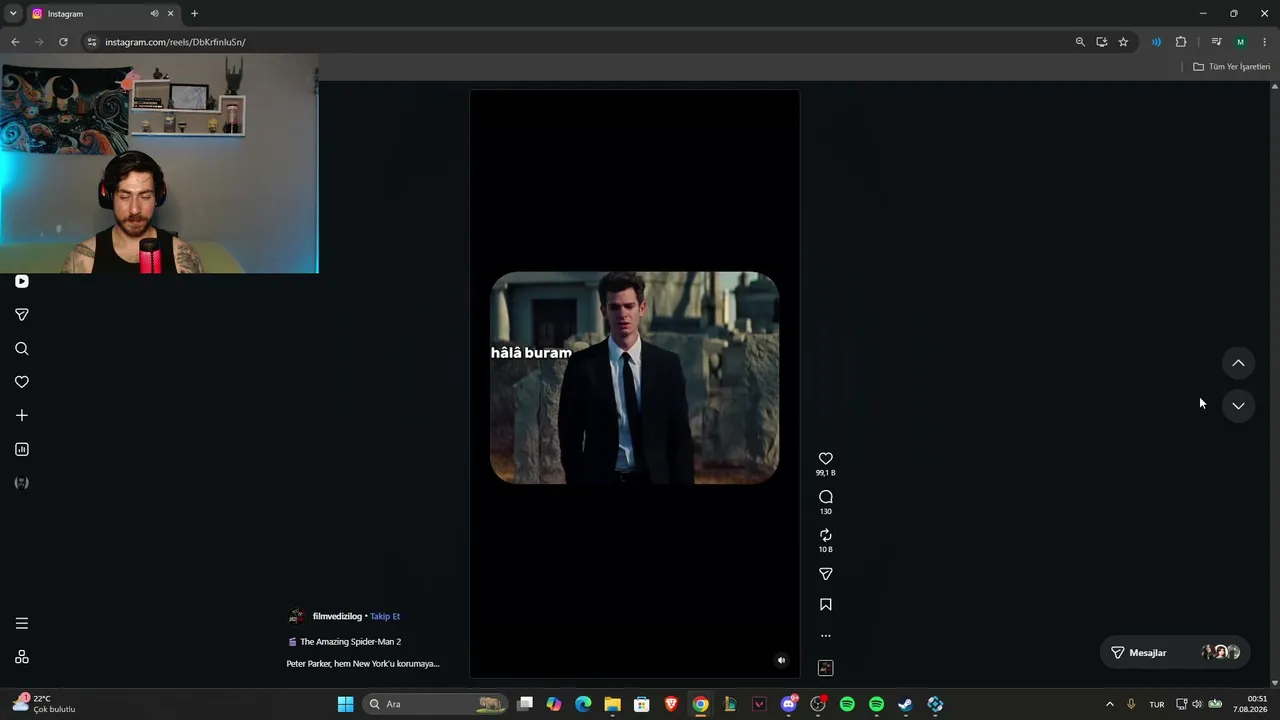Screen dimensions: 1280x720
Task: Bookmark this page with the star
Action: point(1123,42)
